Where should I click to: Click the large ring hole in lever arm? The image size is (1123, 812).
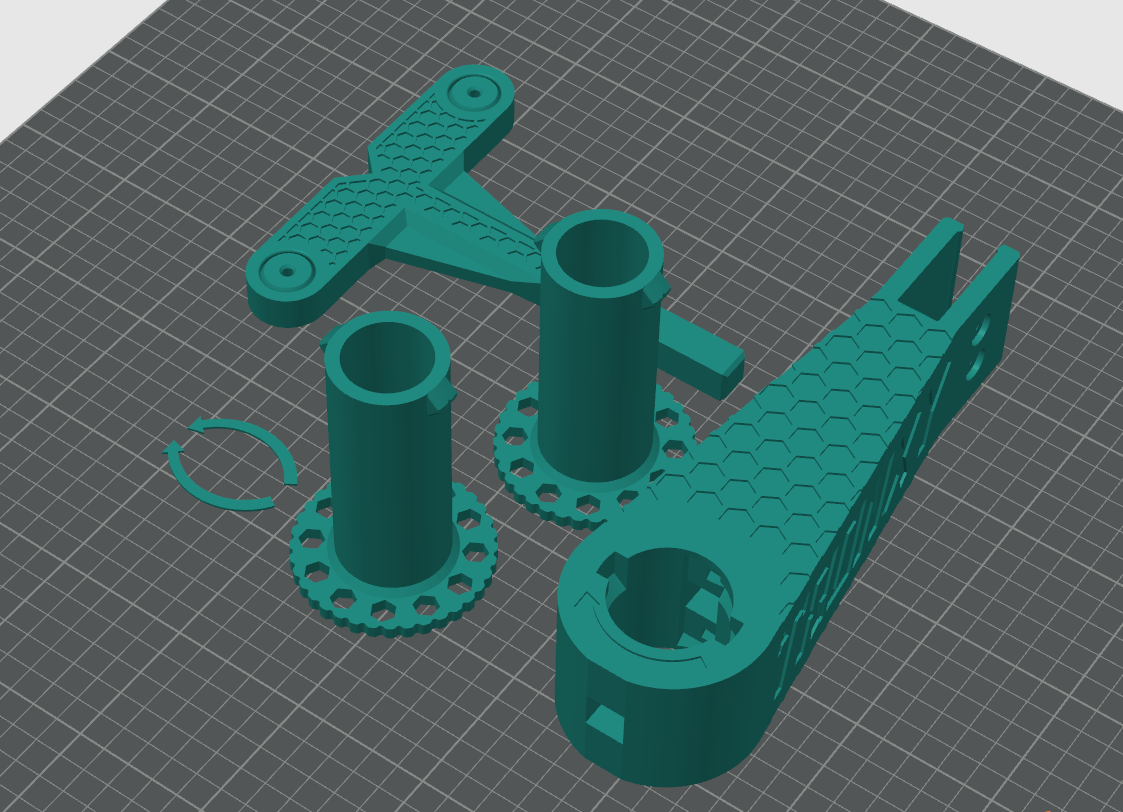click(x=665, y=600)
